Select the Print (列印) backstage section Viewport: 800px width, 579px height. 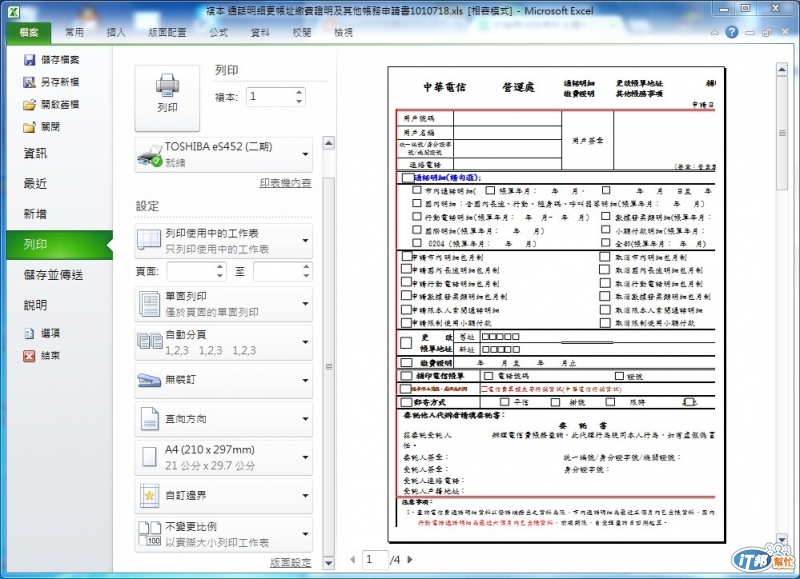59,244
